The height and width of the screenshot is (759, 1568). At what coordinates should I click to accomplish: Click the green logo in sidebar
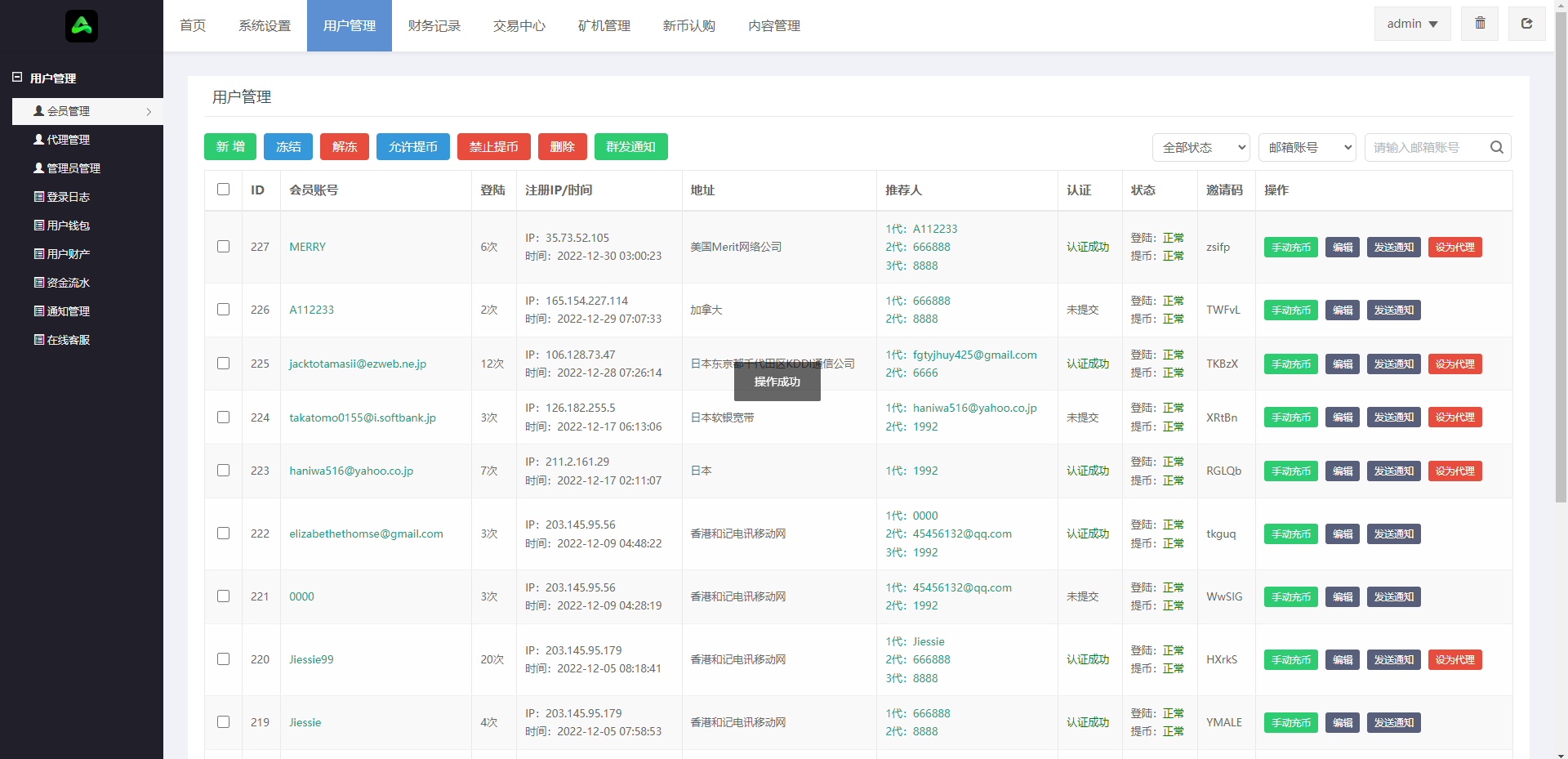pyautogui.click(x=82, y=26)
